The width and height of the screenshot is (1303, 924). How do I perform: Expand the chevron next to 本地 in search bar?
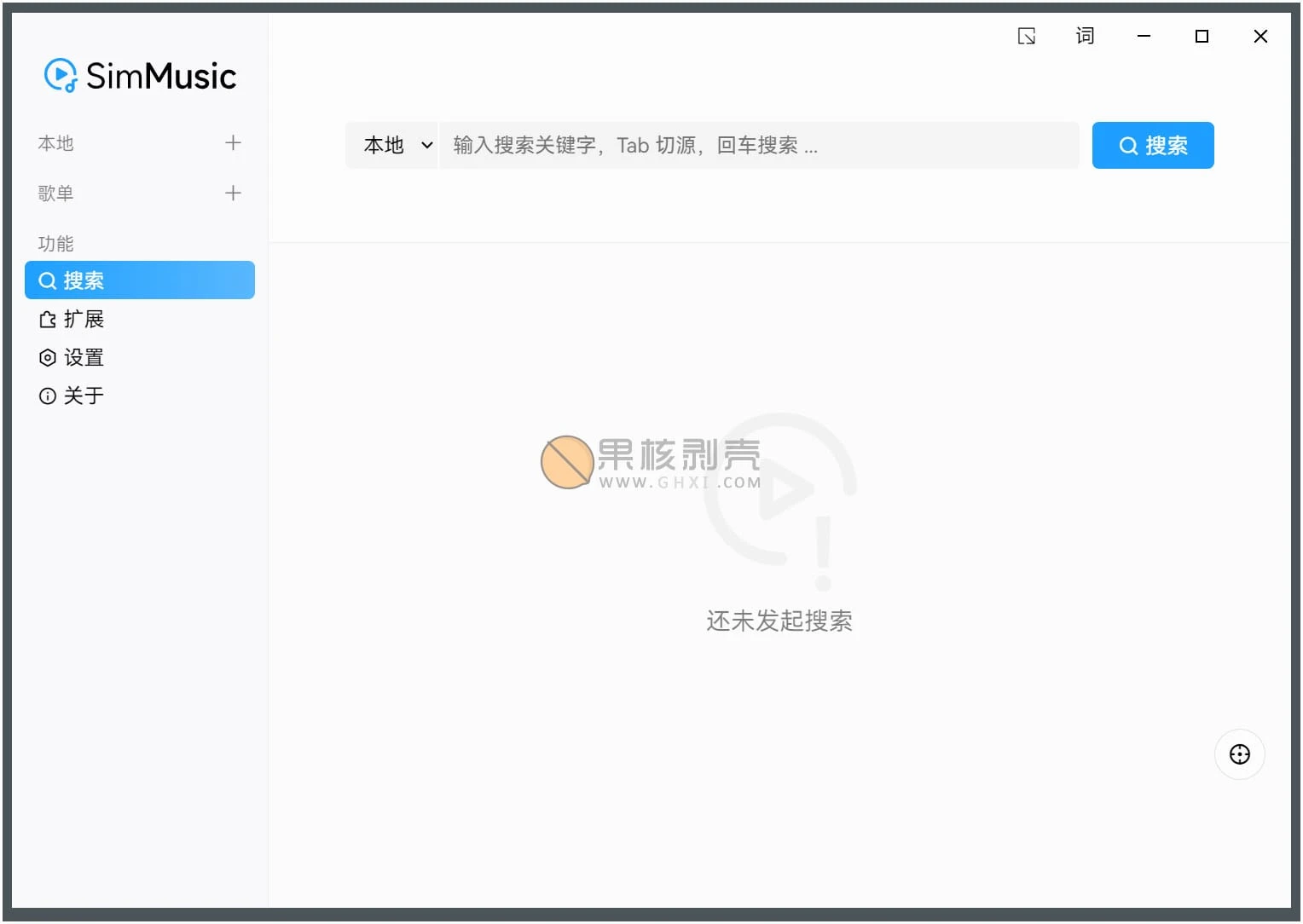[426, 145]
